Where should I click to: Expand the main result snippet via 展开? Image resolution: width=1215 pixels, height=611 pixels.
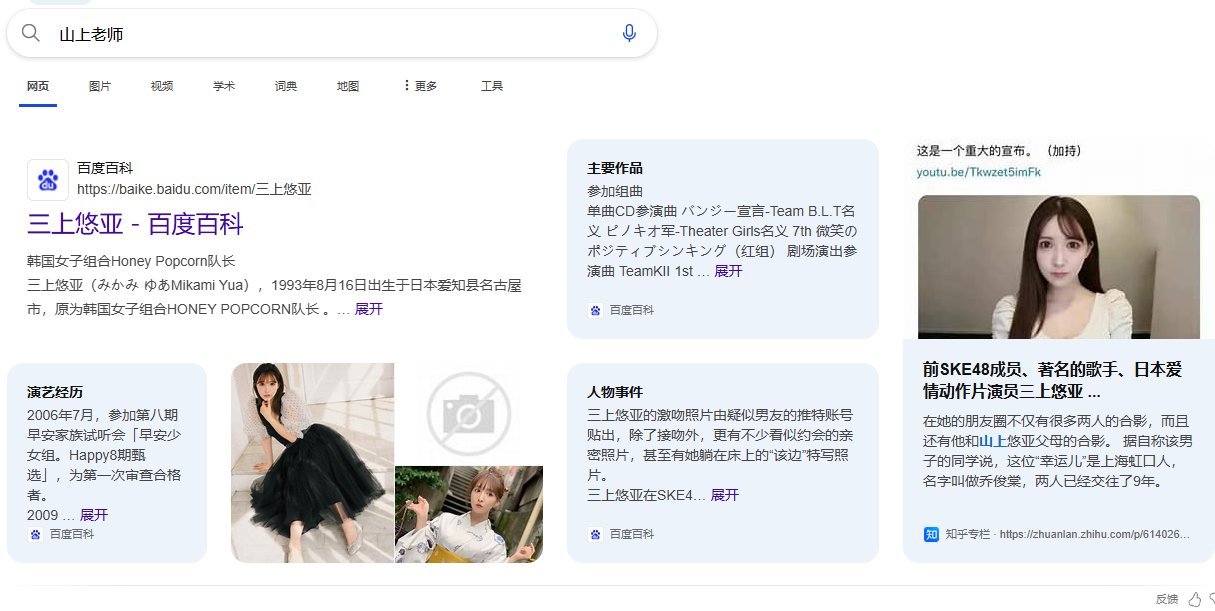tap(368, 309)
